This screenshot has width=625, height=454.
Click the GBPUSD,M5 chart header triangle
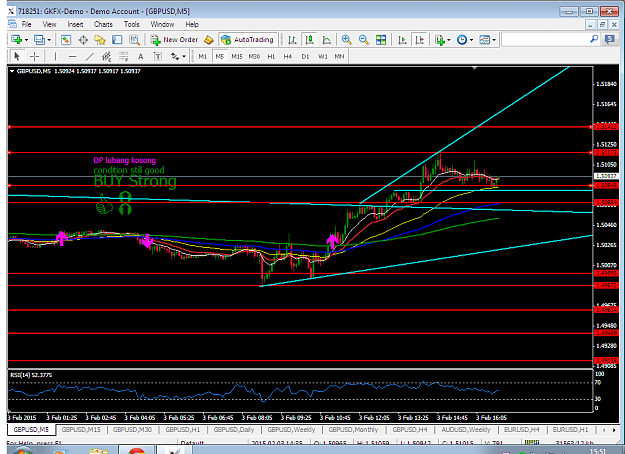[12, 71]
